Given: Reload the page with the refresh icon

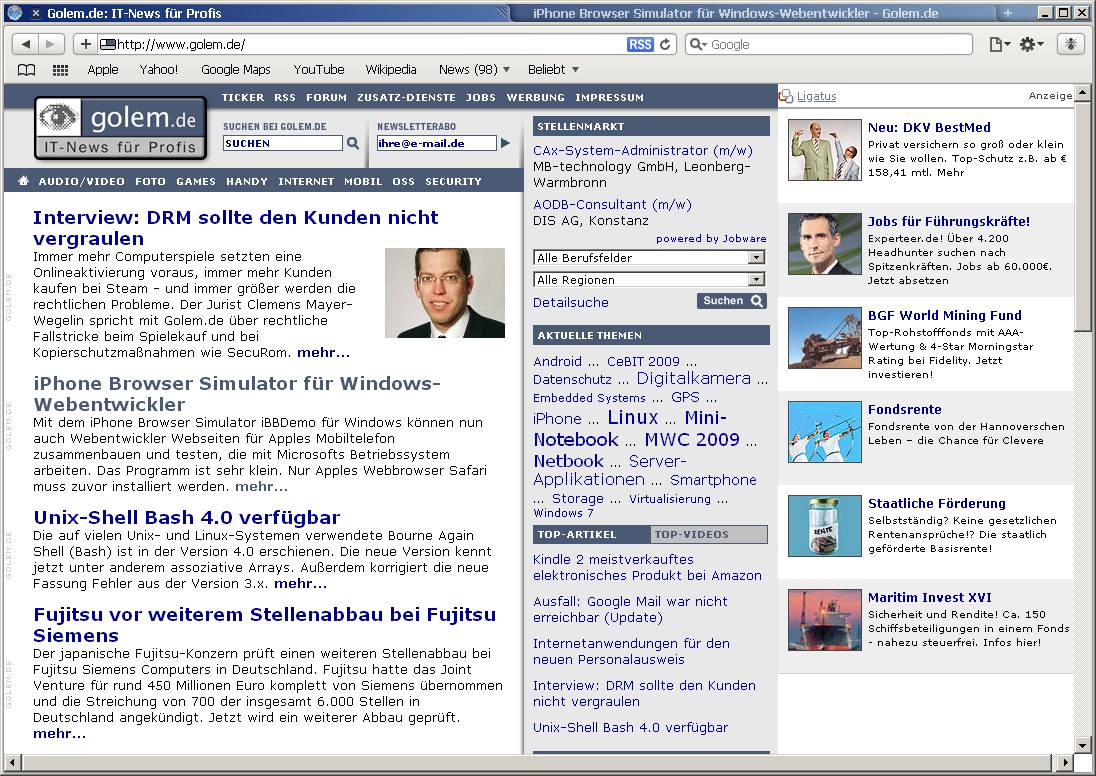Looking at the screenshot, I should coord(665,44).
